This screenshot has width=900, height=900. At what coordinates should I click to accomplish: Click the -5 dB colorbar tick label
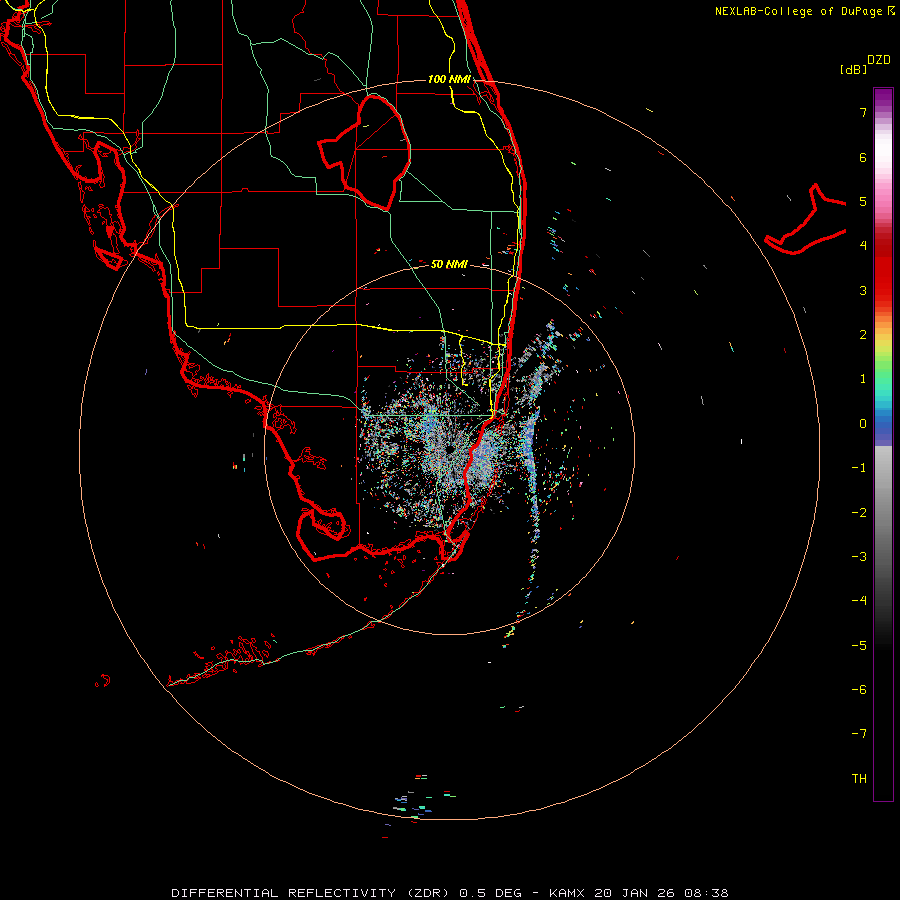pos(859,646)
